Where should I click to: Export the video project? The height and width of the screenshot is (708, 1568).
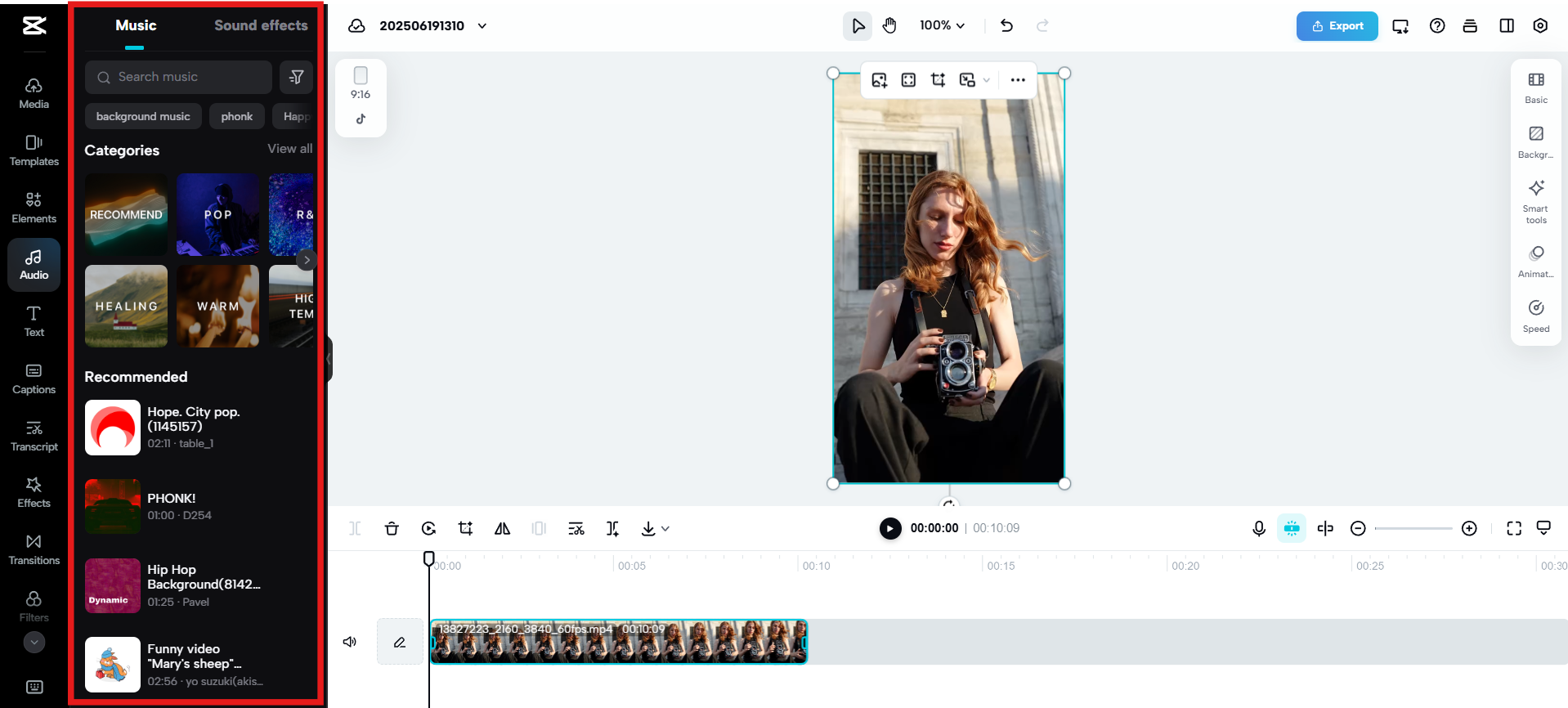[x=1337, y=26]
